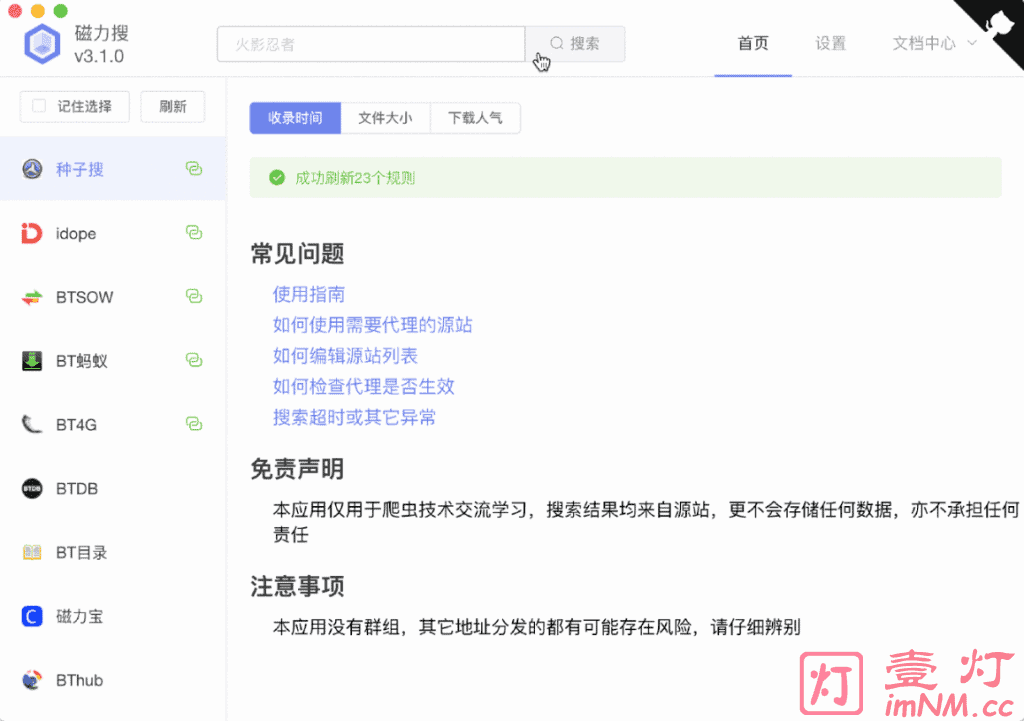Open the idope search source
The height and width of the screenshot is (721, 1024).
(x=80, y=233)
